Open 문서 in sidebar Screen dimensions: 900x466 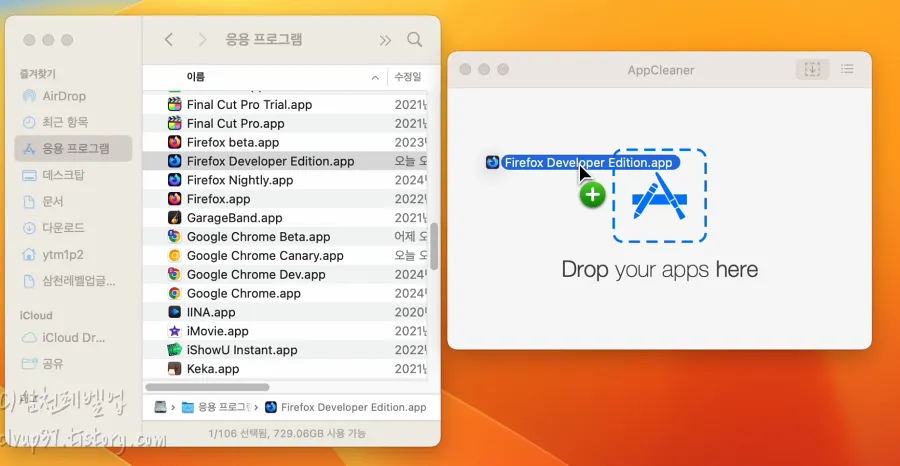(x=43, y=201)
